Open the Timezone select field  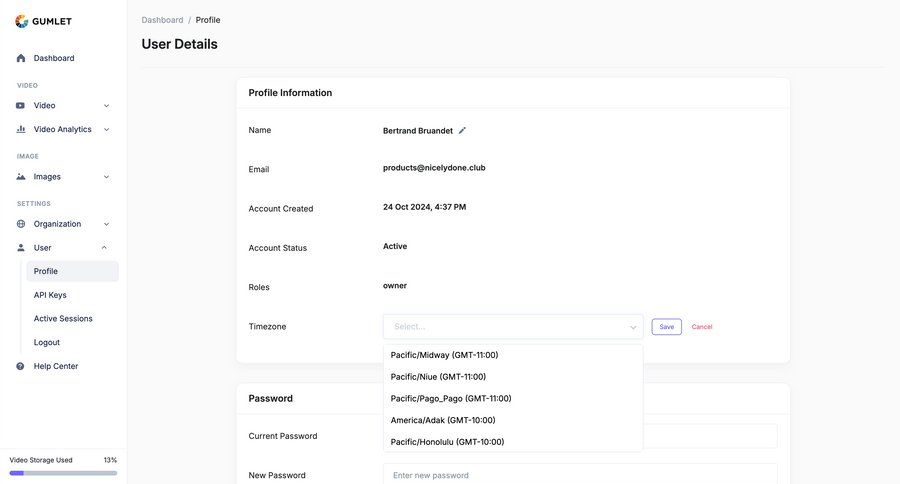[513, 327]
